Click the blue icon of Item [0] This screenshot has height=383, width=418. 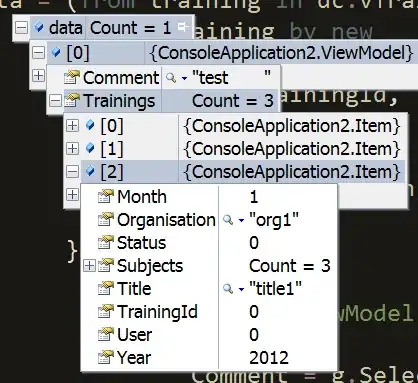(90, 126)
